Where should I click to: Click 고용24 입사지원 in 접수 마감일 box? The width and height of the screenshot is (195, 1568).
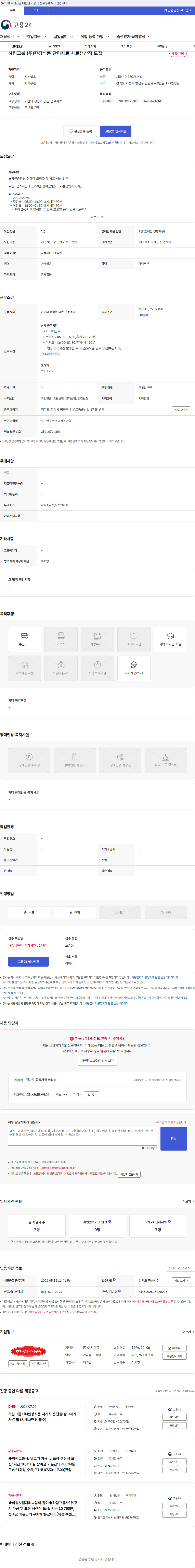tap(29, 962)
